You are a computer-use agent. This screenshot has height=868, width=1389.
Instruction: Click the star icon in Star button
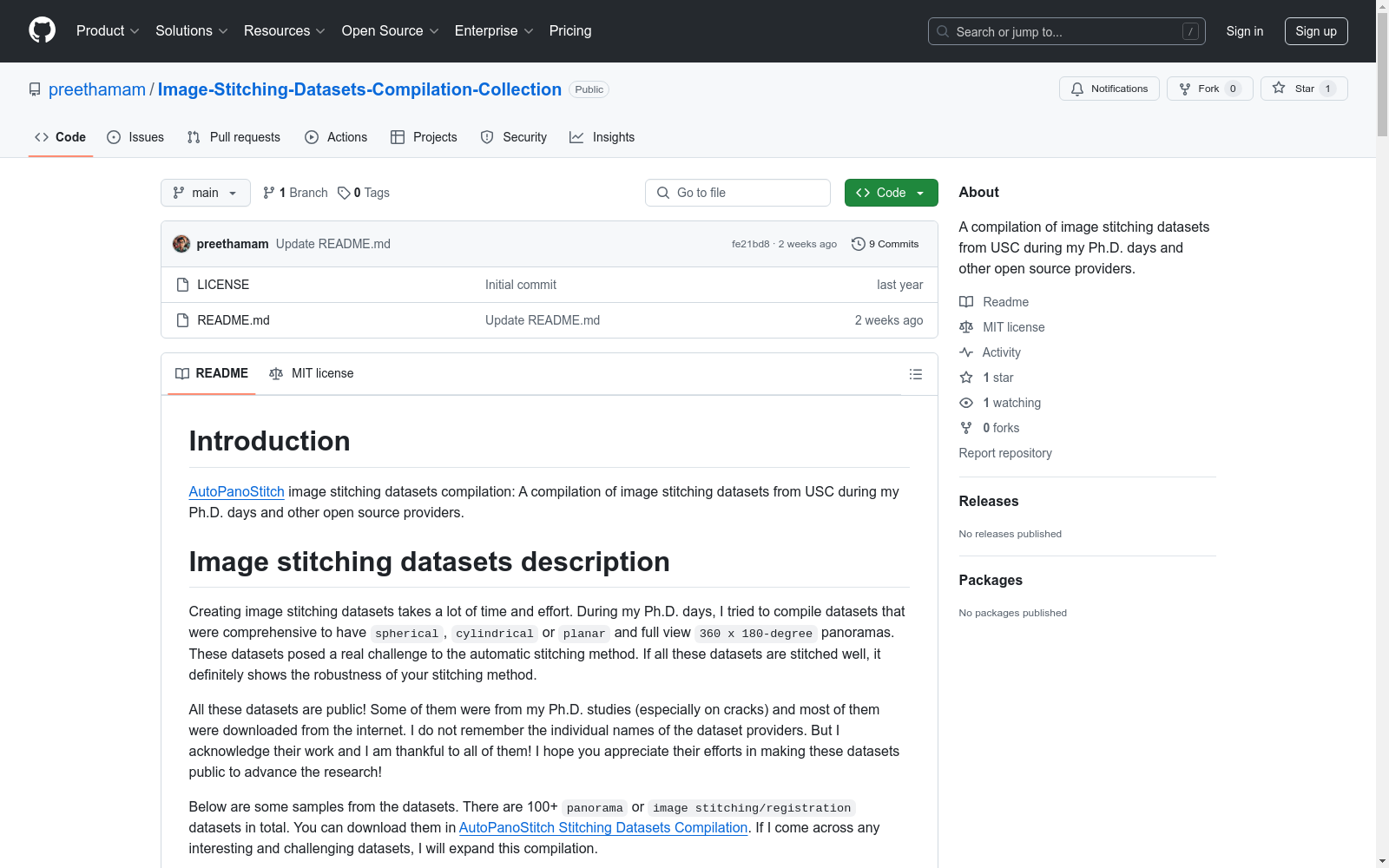[1279, 88]
